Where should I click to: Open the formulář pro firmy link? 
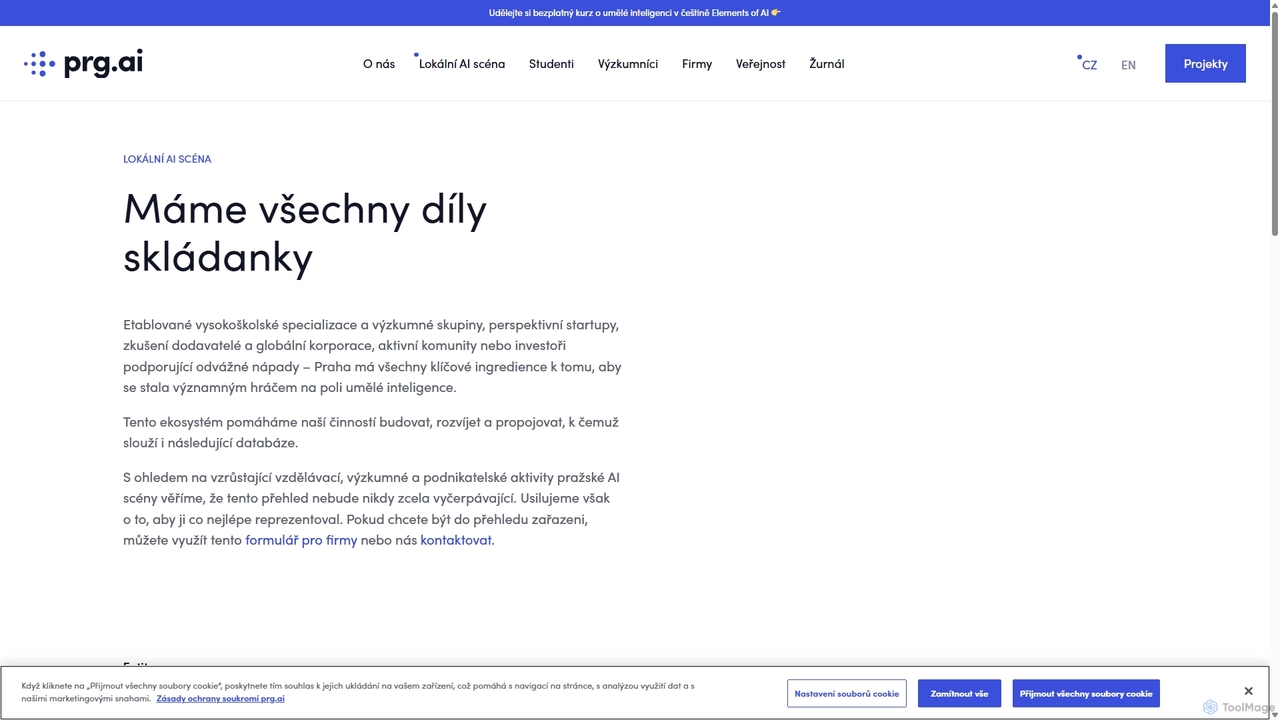coord(301,540)
